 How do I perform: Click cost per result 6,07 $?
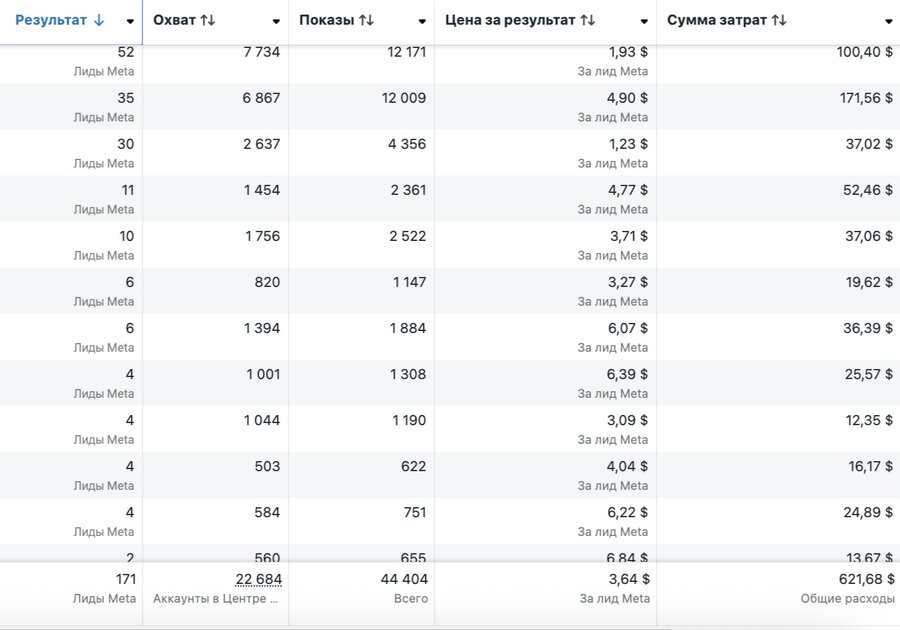point(628,328)
